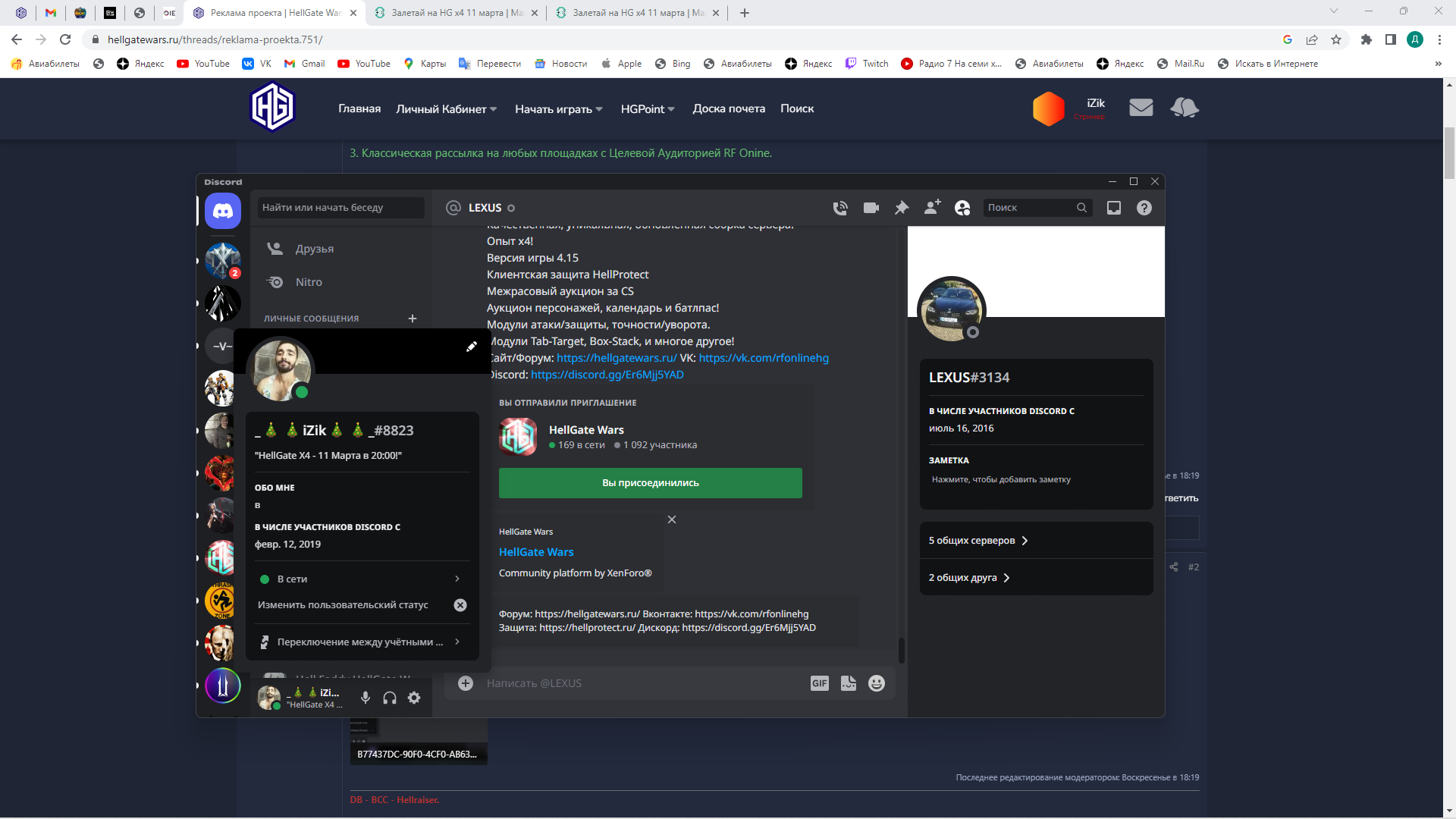1456x819 pixels.
Task: Dismiss the HellGate Wars link embed
Action: point(672,519)
